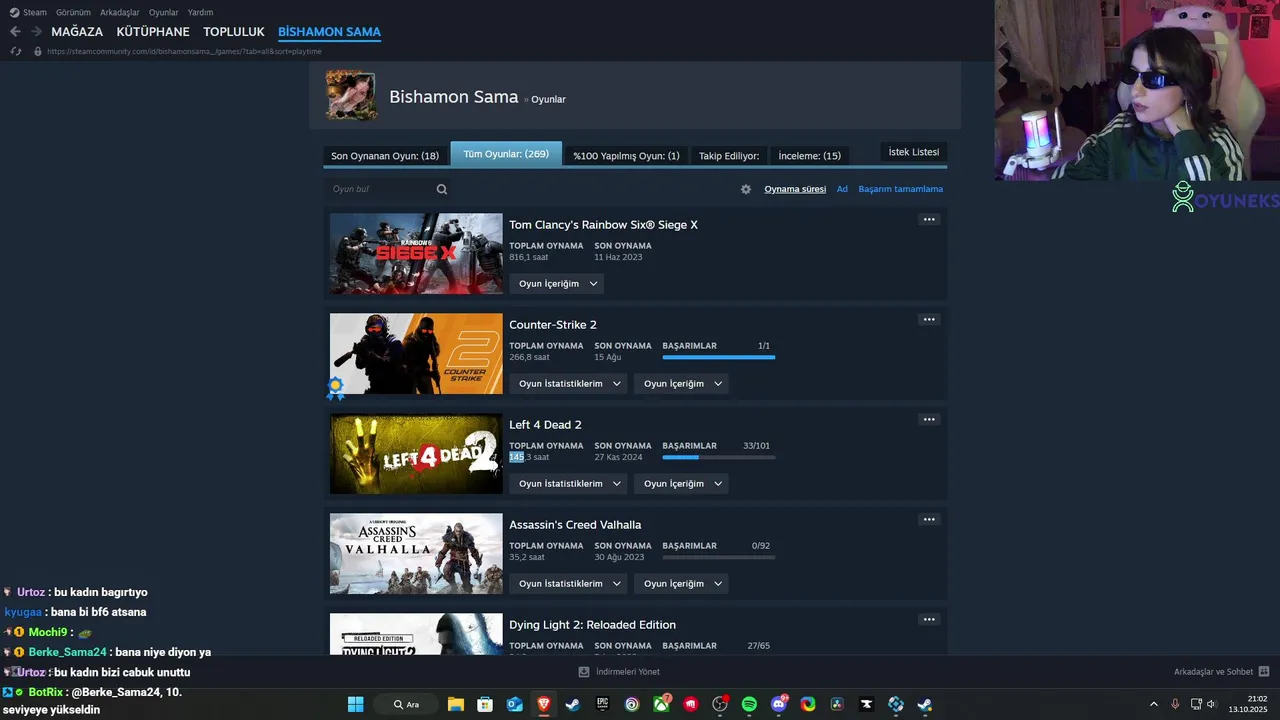Open the İstek Listesi button

pyautogui.click(x=914, y=152)
